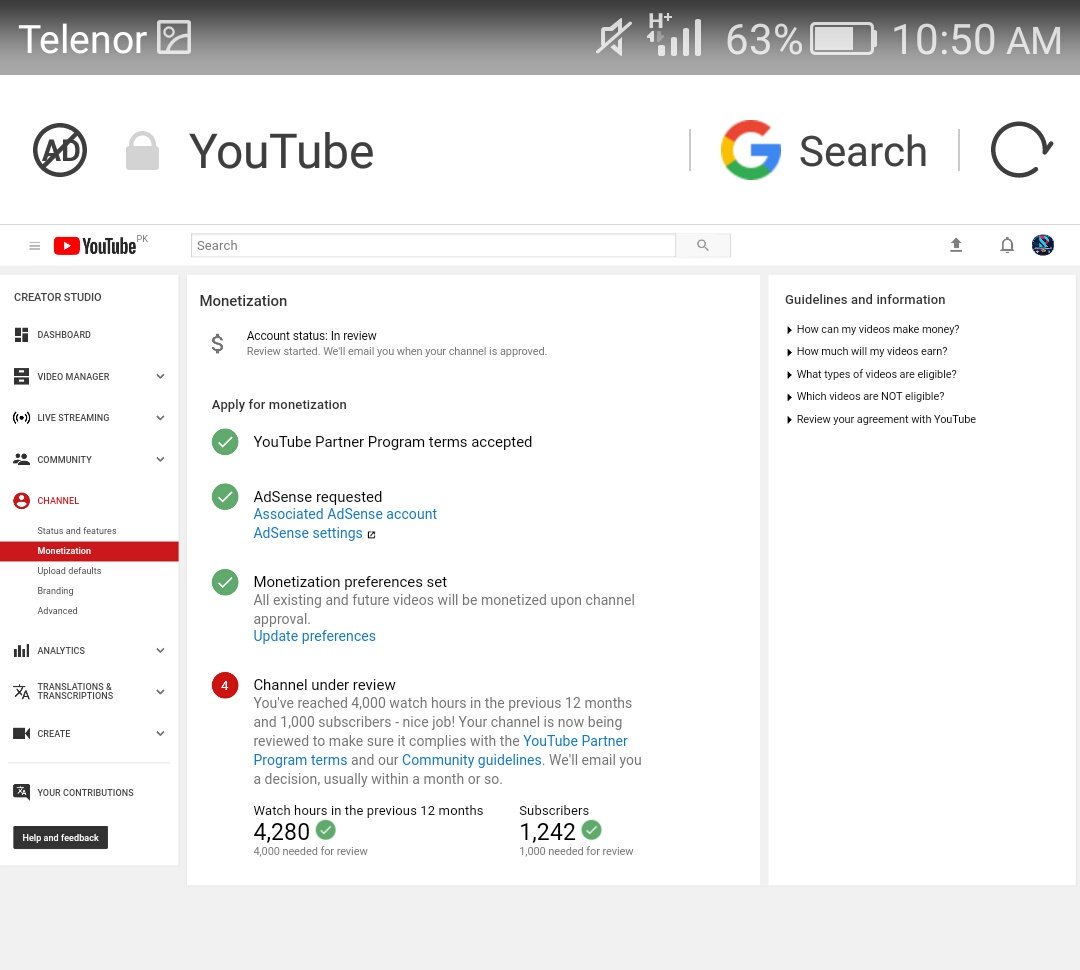Click the Analytics bar chart icon

21,650
